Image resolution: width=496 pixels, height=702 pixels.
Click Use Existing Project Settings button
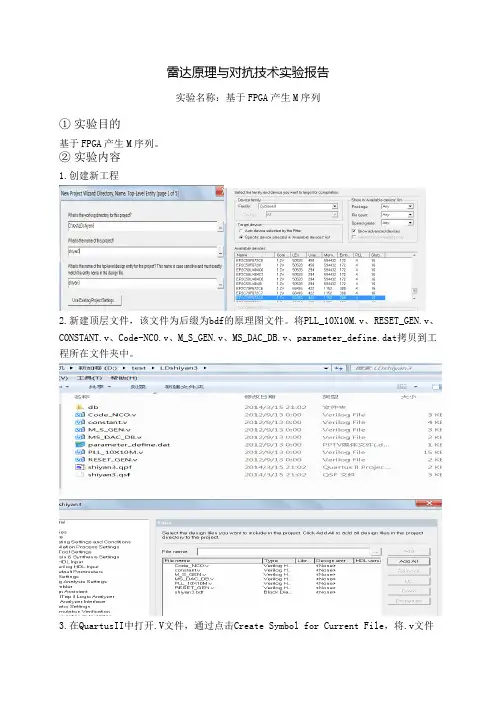tap(94, 300)
